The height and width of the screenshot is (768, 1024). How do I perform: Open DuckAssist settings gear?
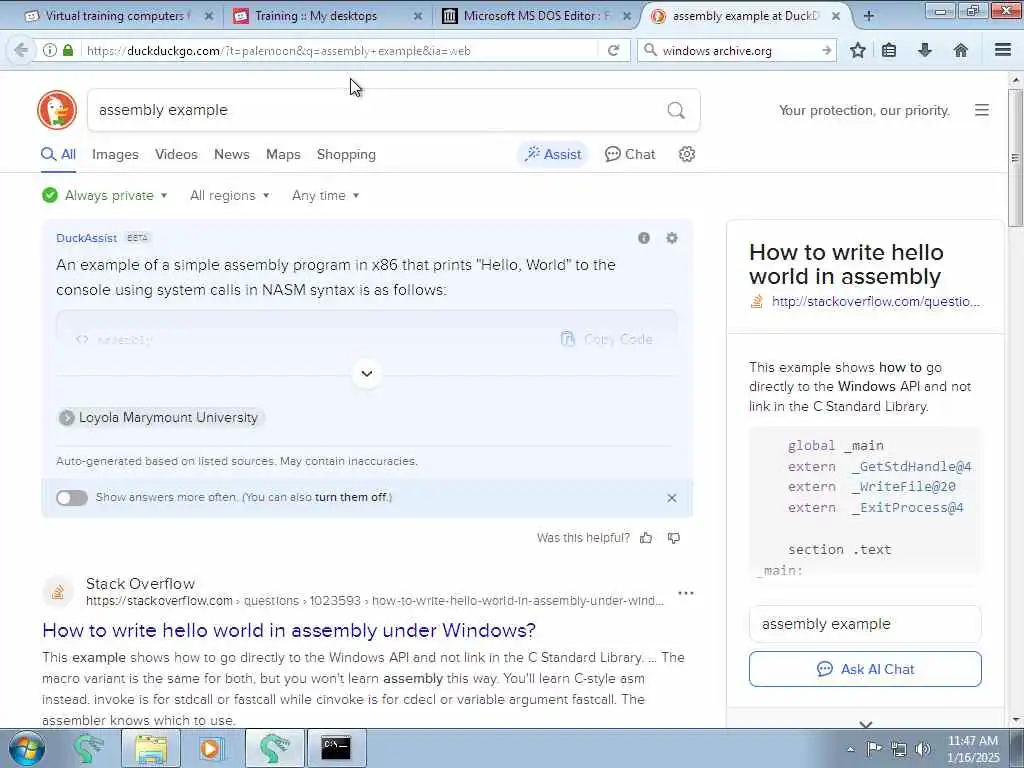pyautogui.click(x=672, y=238)
